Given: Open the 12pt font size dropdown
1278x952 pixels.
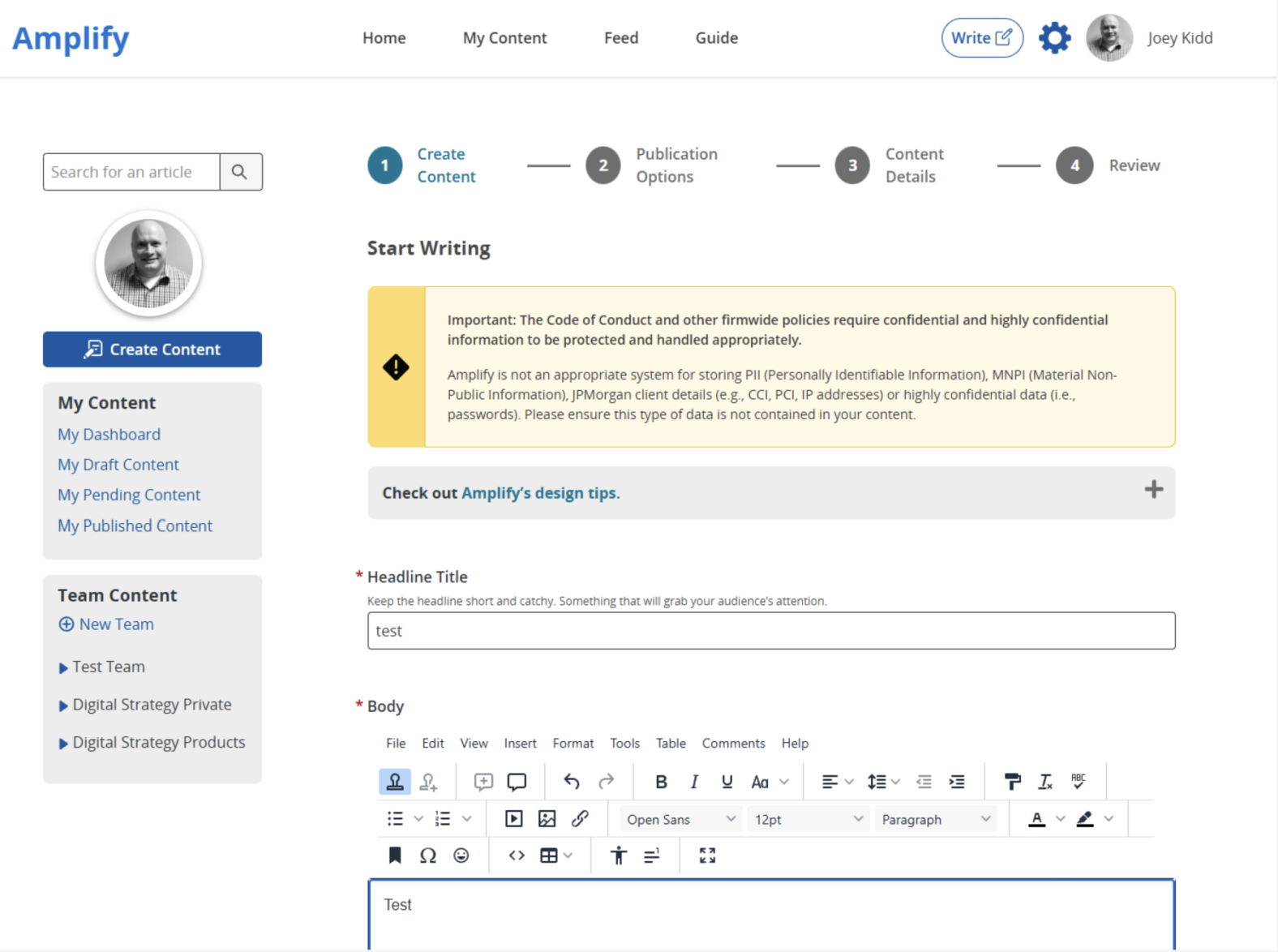Looking at the screenshot, I should (808, 820).
